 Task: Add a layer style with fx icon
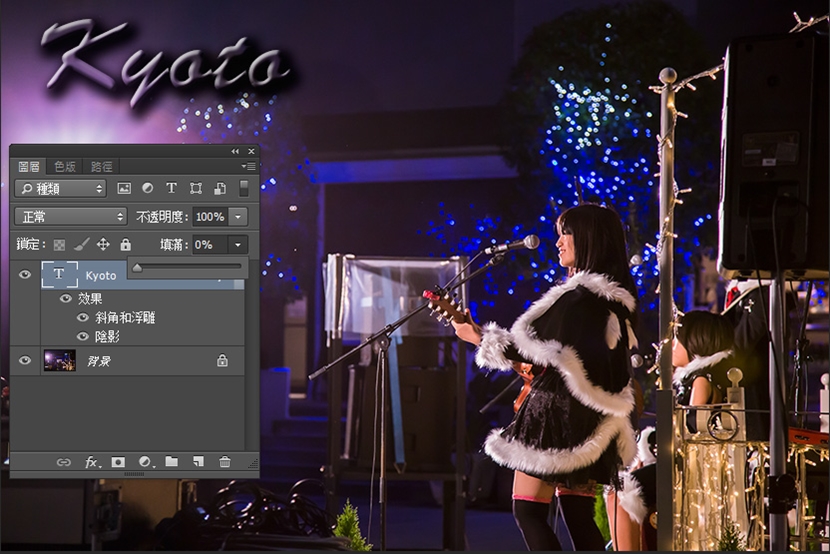[92, 462]
